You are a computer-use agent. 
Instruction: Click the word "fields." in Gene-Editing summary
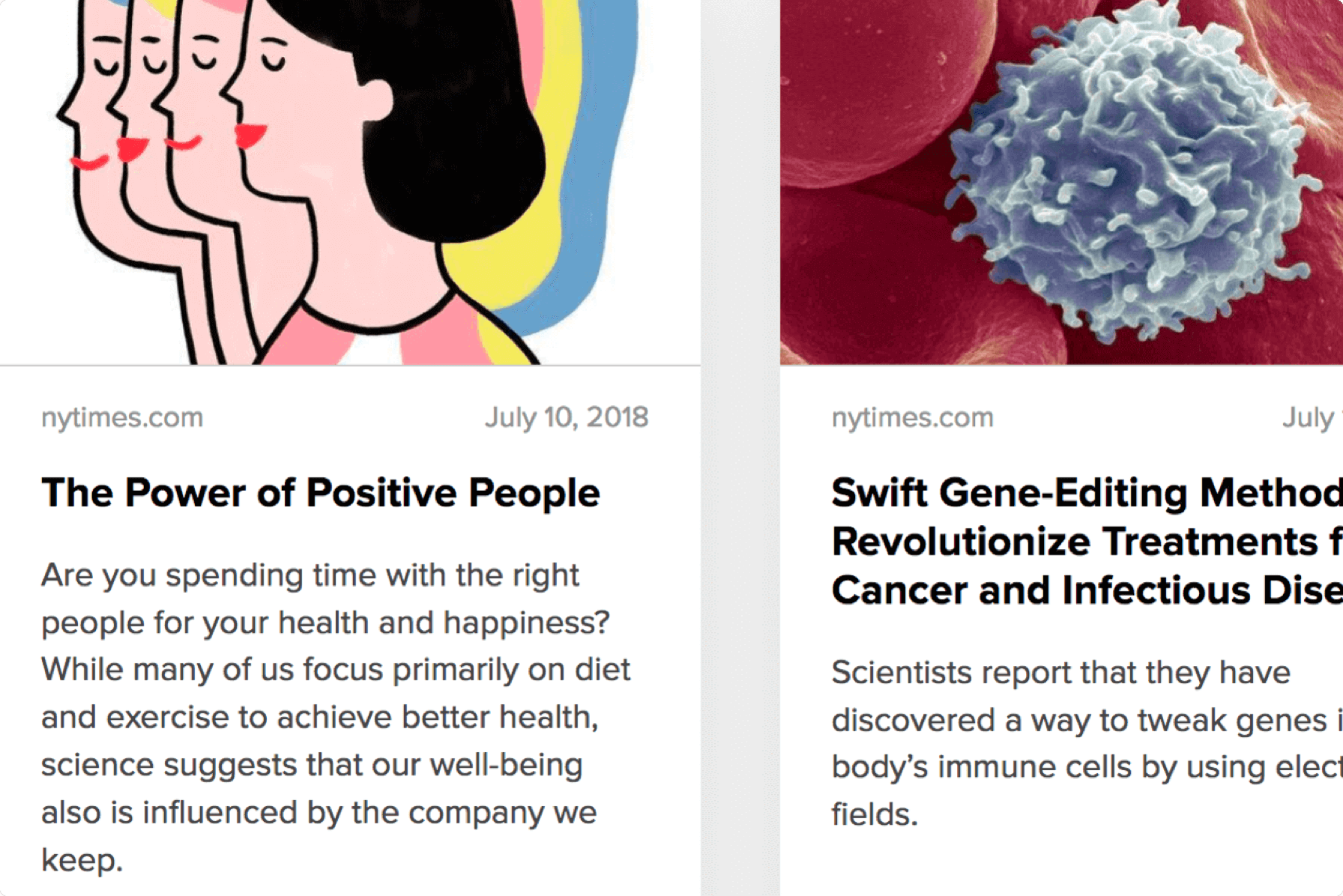[x=874, y=814]
